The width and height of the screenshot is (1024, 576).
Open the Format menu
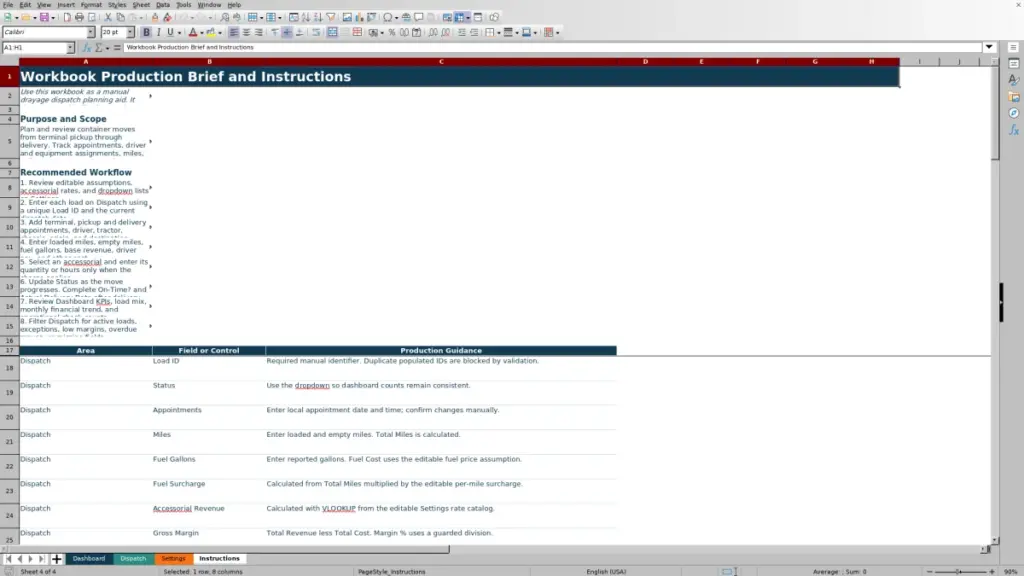[91, 5]
